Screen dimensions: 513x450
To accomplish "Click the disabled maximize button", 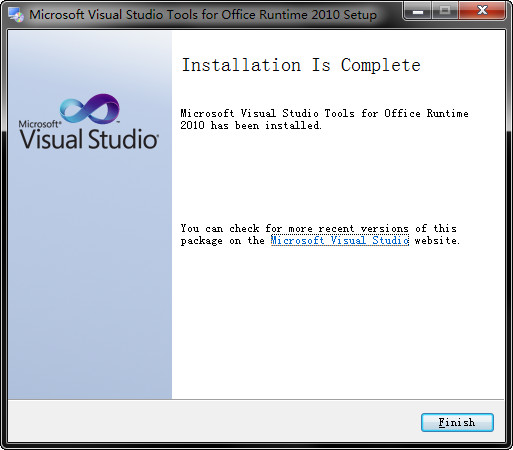I will [x=445, y=11].
